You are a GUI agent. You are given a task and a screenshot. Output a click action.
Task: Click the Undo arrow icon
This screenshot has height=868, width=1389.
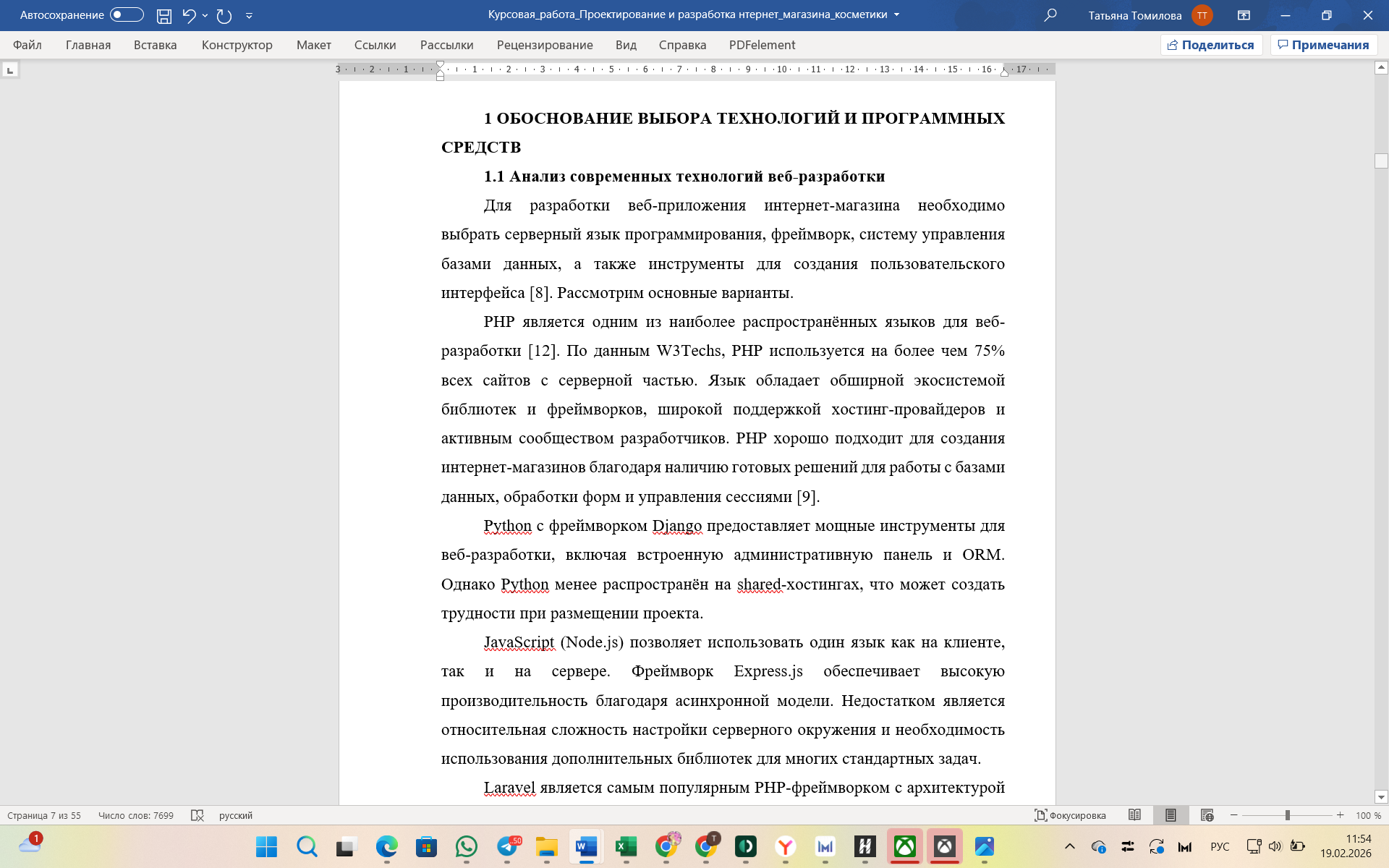coord(189,15)
